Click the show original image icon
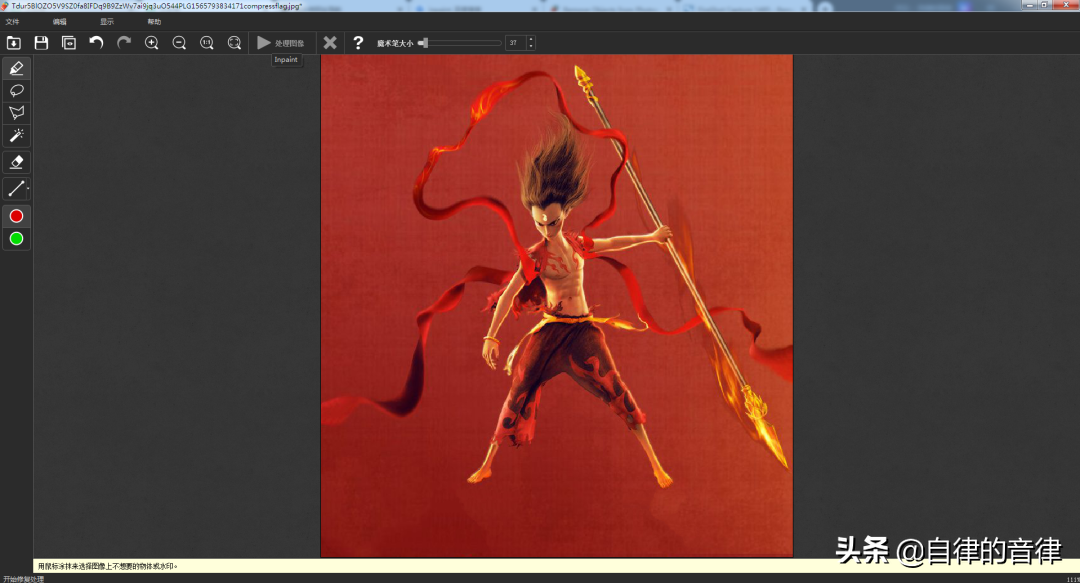 click(x=69, y=43)
